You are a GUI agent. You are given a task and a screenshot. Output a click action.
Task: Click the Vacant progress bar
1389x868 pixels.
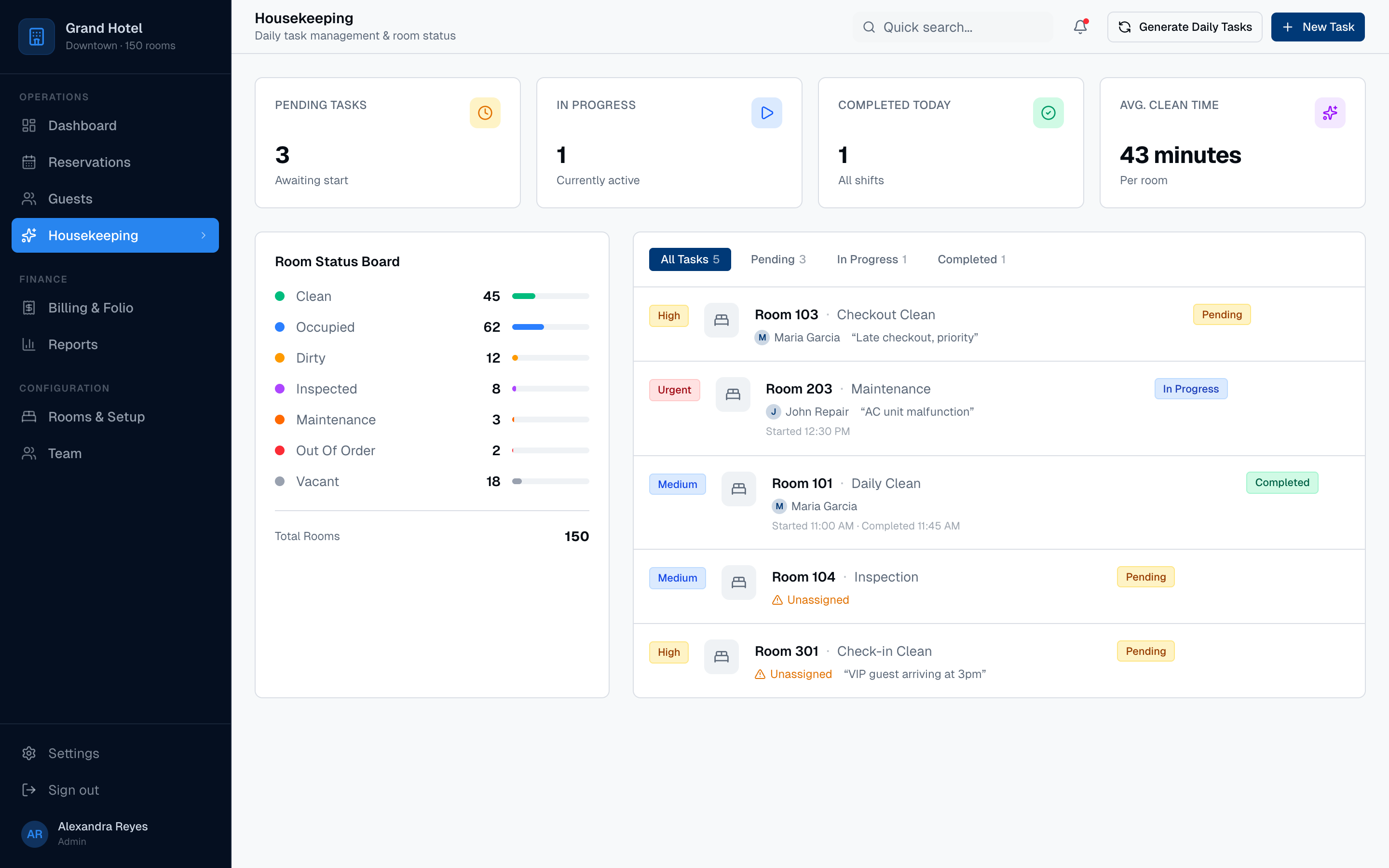(550, 481)
